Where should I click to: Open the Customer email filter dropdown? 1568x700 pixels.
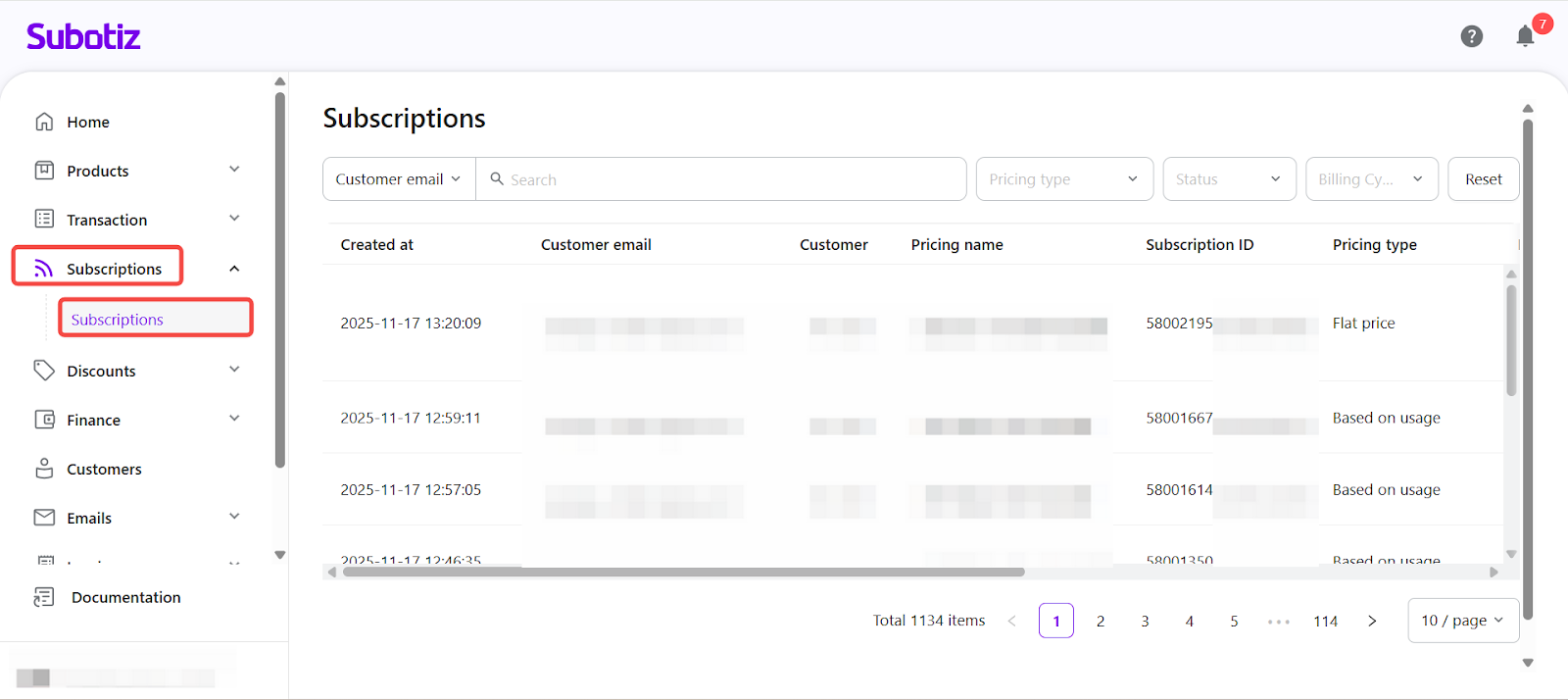(x=399, y=179)
